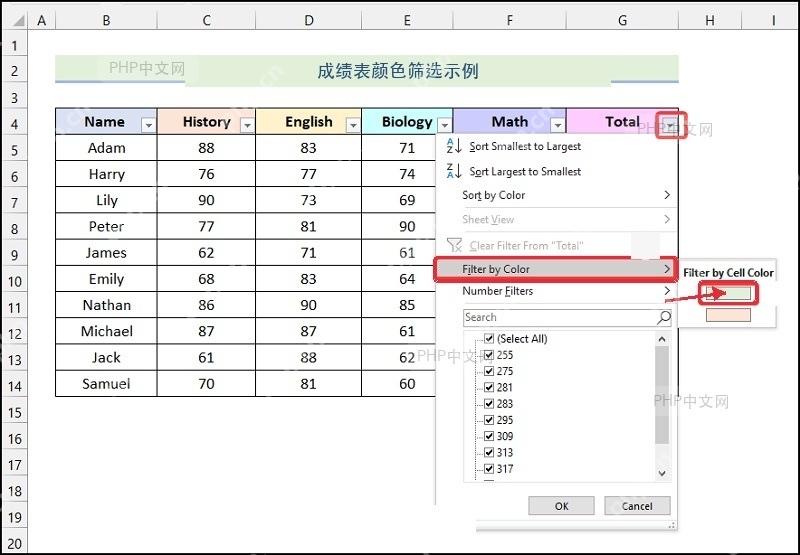Select column F header
The image size is (800, 555).
click(509, 20)
